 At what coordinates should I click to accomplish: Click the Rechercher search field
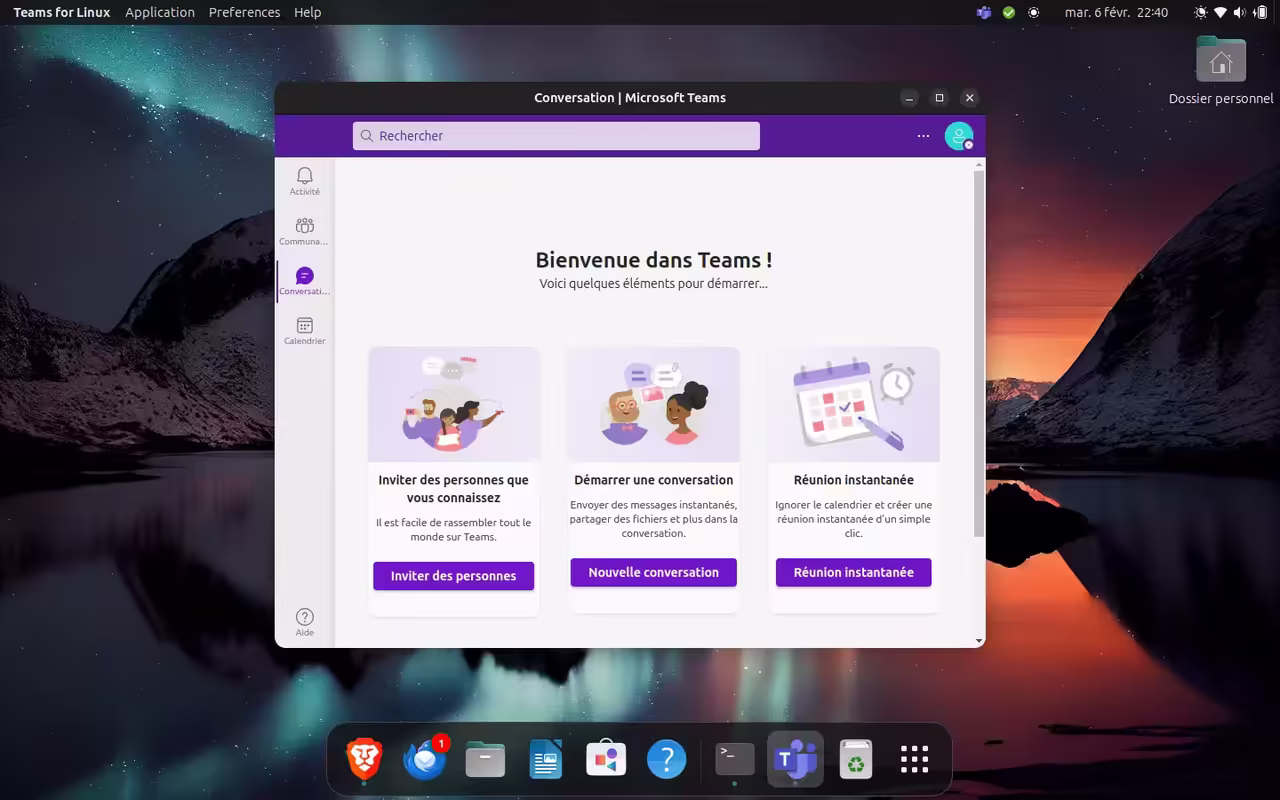point(556,136)
